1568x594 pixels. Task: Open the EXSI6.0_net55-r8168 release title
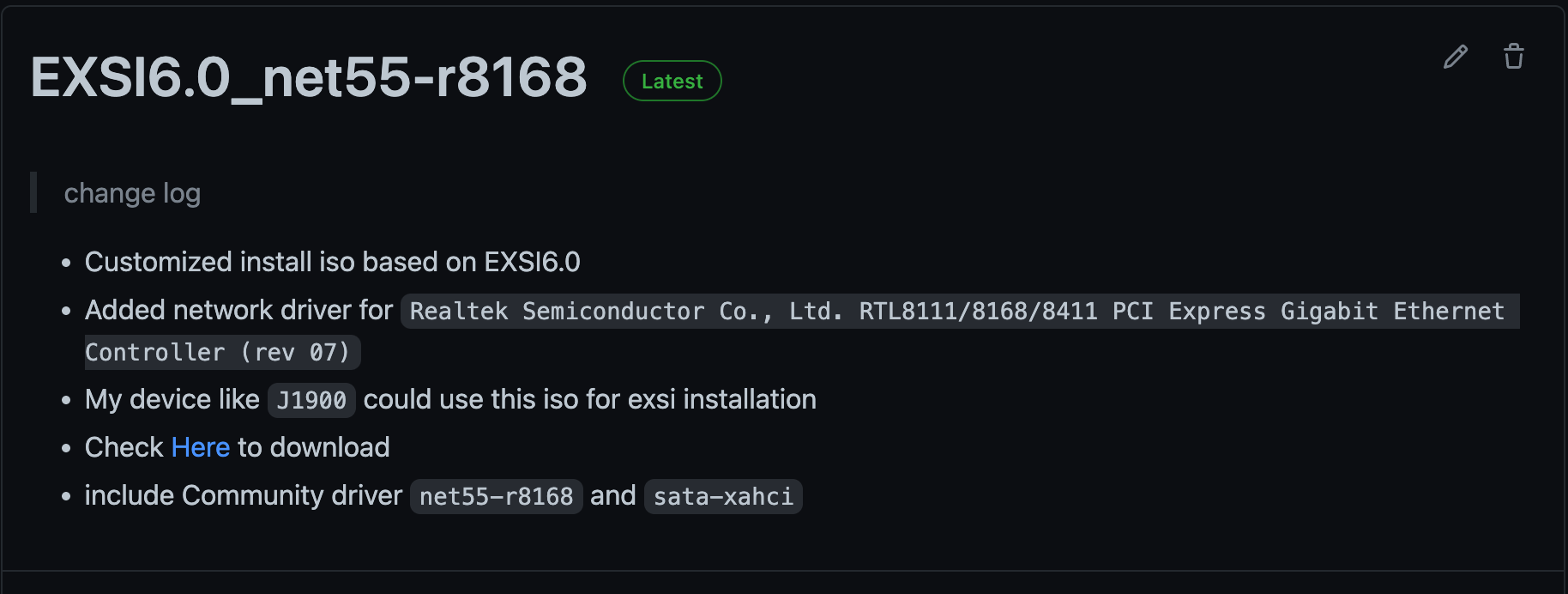coord(309,77)
